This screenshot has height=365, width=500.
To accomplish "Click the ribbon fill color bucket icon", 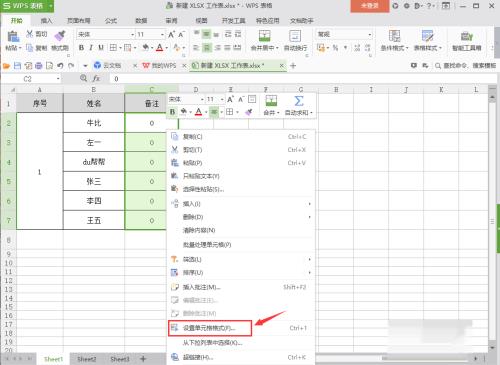I will (146, 48).
